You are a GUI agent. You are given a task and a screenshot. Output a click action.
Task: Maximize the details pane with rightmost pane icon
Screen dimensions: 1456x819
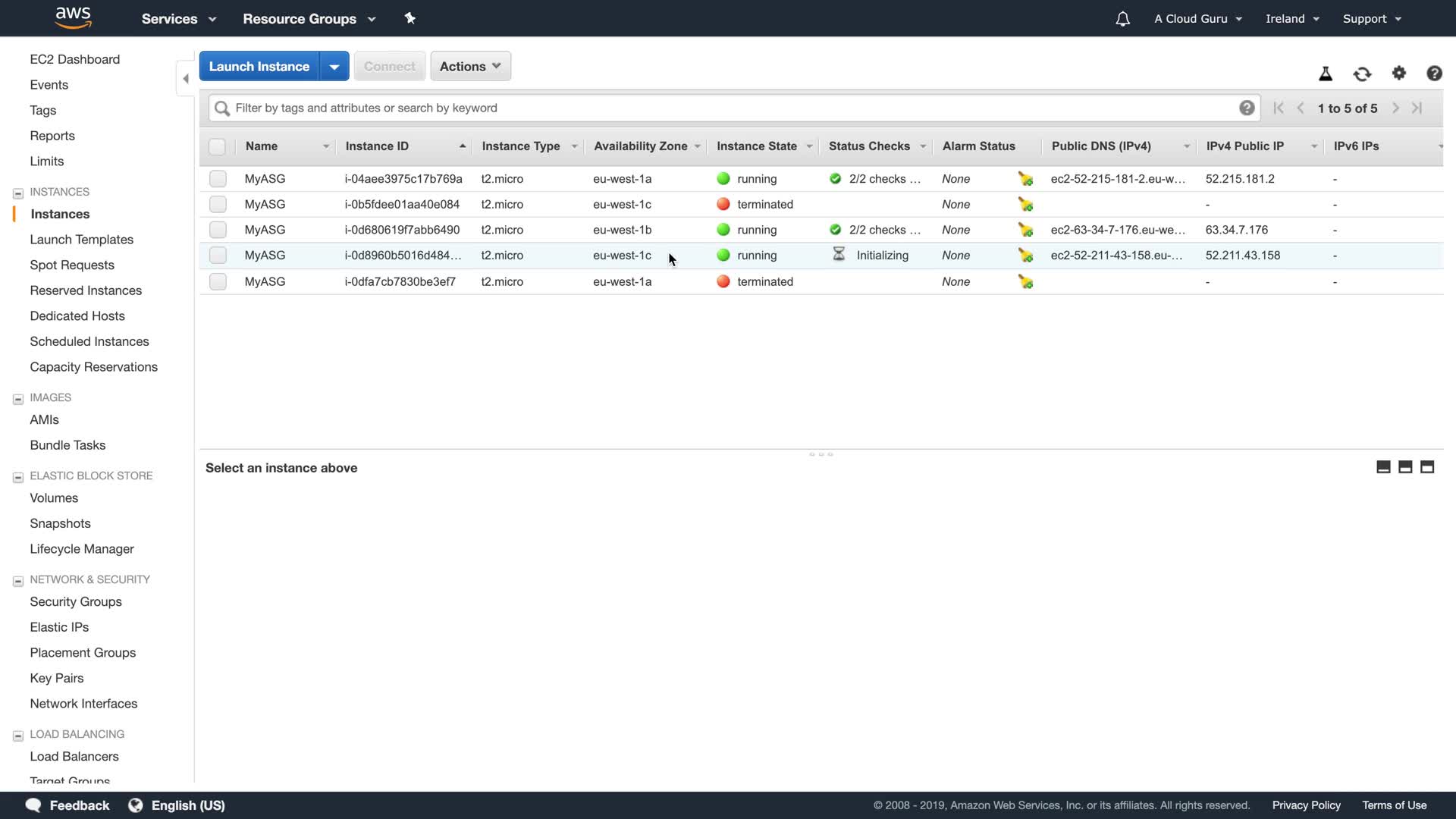[x=1427, y=467]
